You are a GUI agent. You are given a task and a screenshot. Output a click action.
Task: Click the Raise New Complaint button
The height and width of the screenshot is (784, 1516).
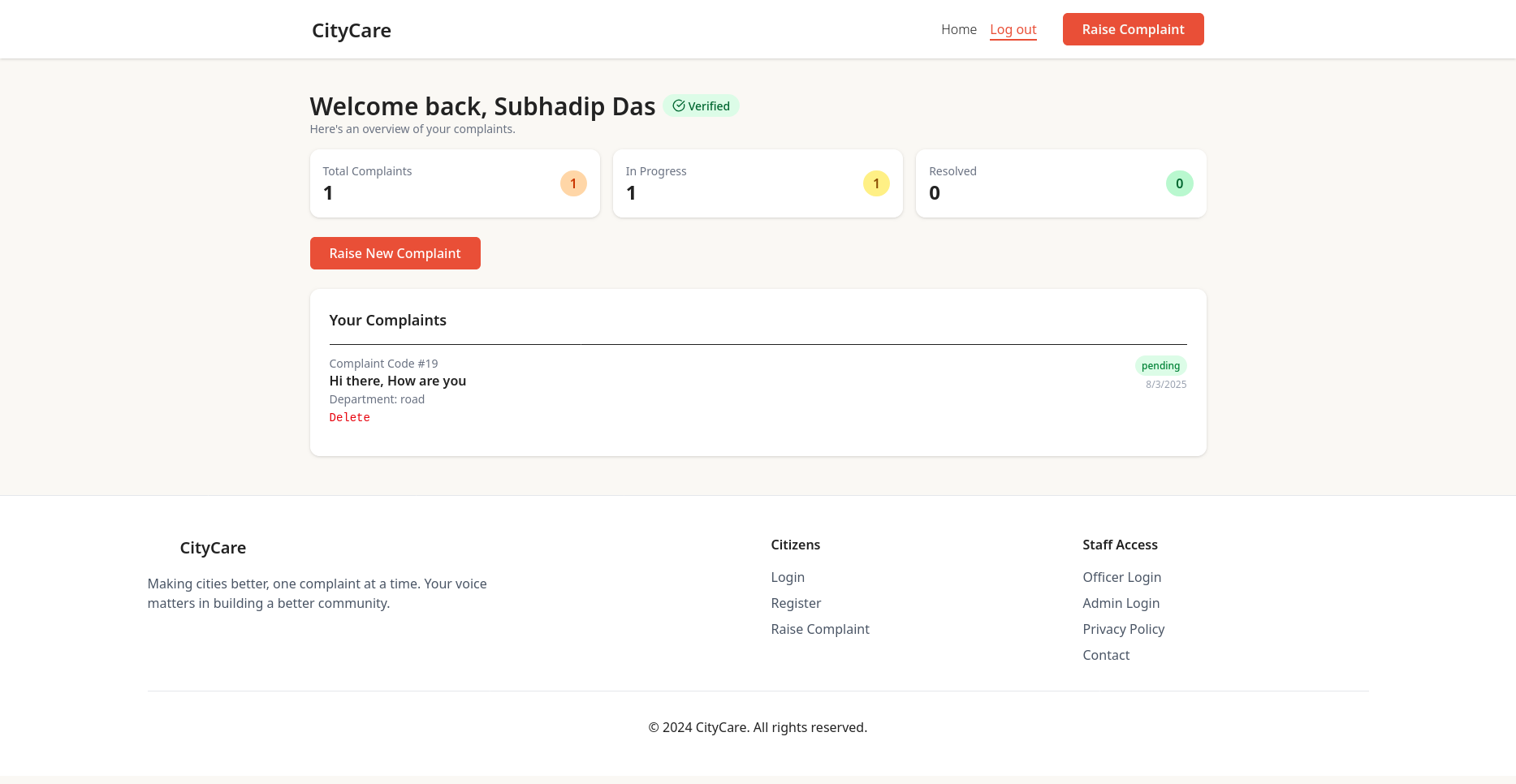395,253
